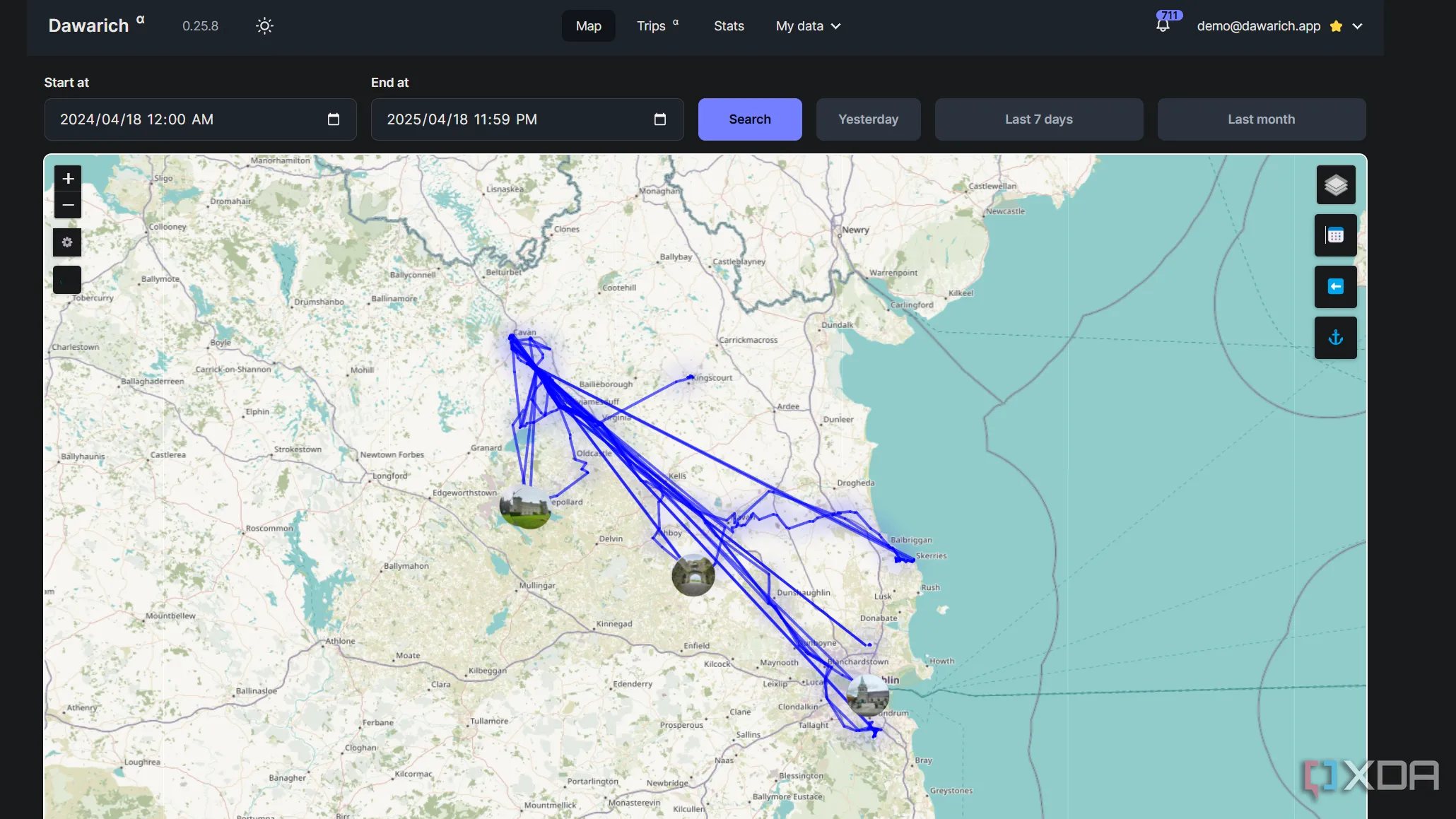1456x819 pixels.
Task: Click the Start at date field
Action: [x=200, y=119]
